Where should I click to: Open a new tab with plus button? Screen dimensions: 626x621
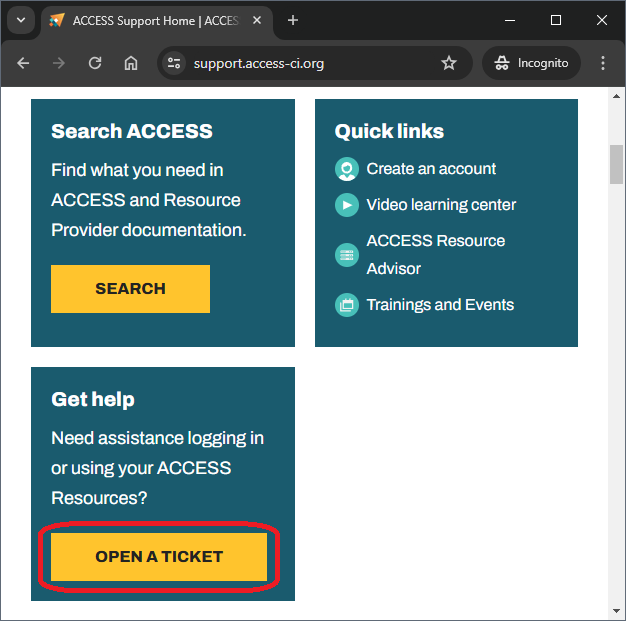pos(293,20)
